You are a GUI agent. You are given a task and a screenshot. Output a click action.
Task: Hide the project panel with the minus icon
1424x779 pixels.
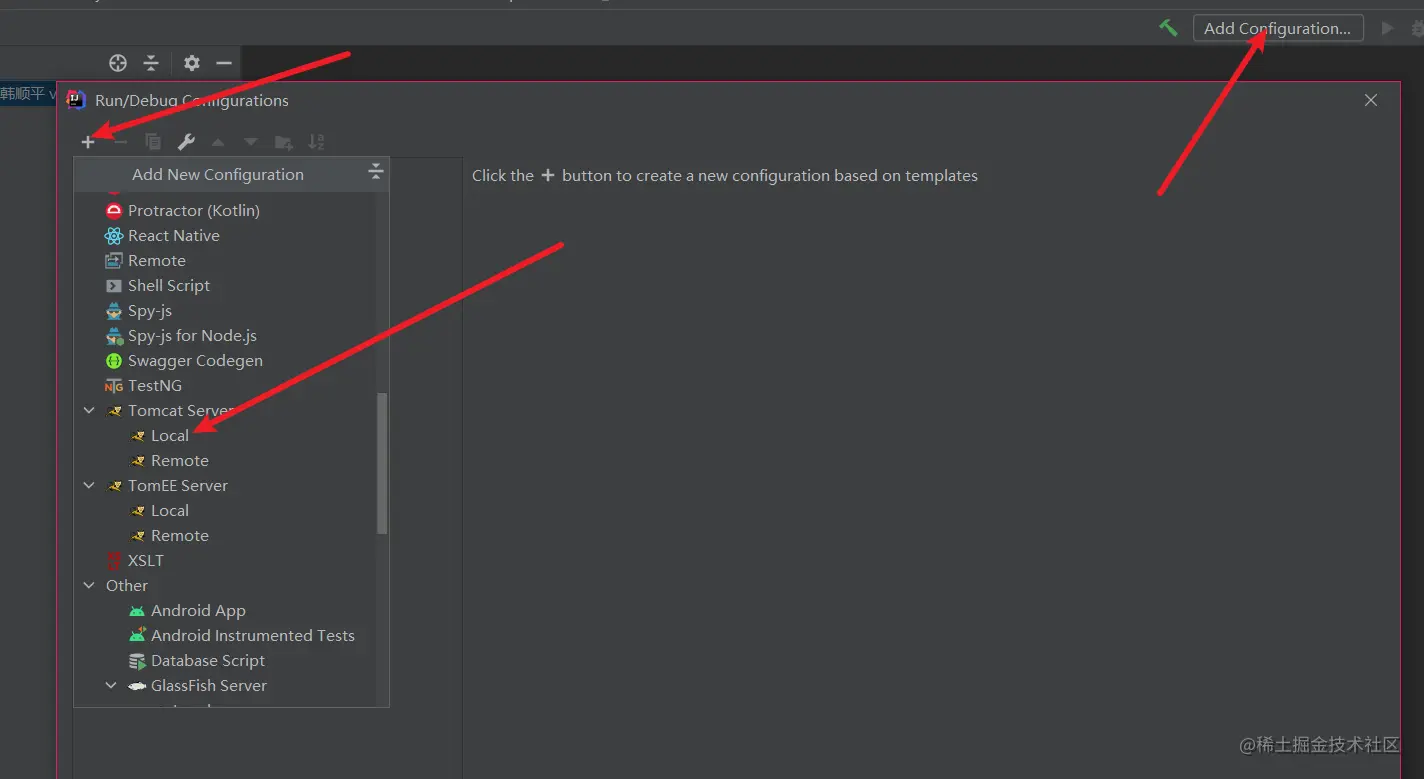click(x=224, y=63)
